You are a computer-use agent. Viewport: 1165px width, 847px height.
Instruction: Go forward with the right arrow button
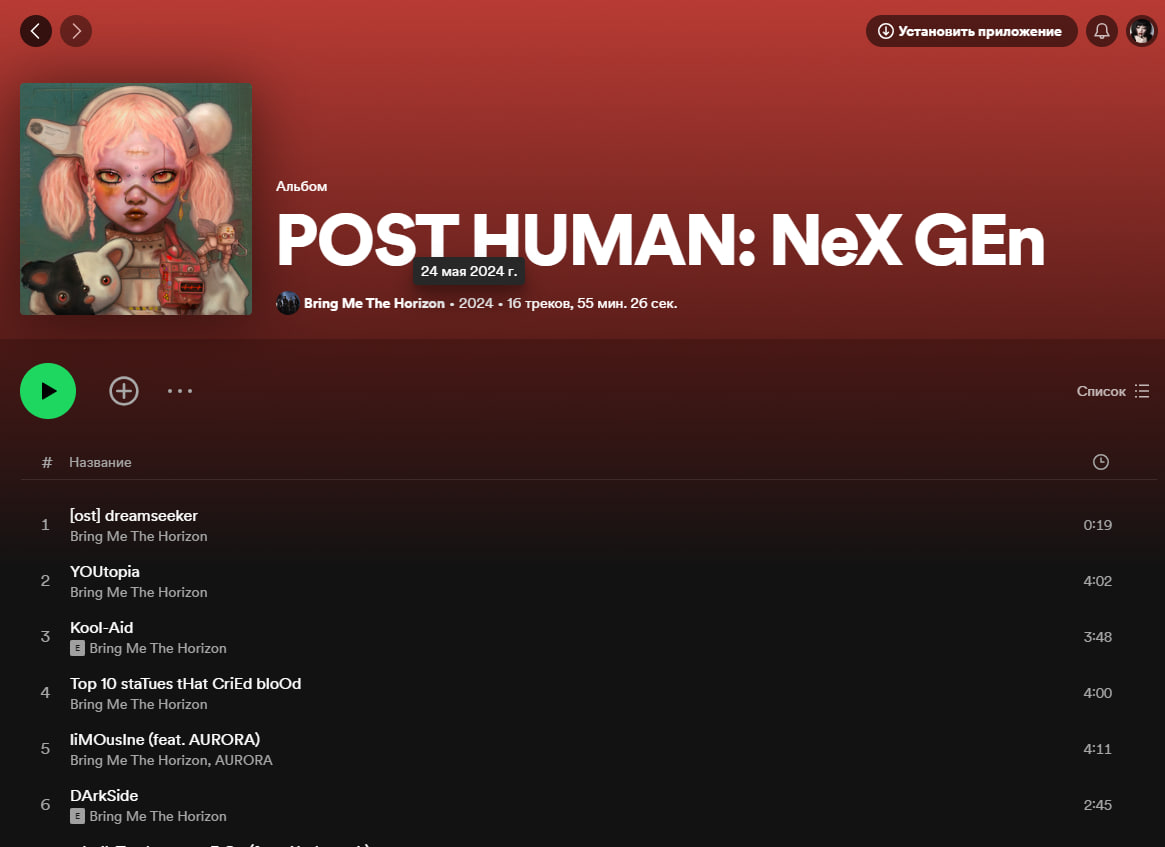[76, 31]
